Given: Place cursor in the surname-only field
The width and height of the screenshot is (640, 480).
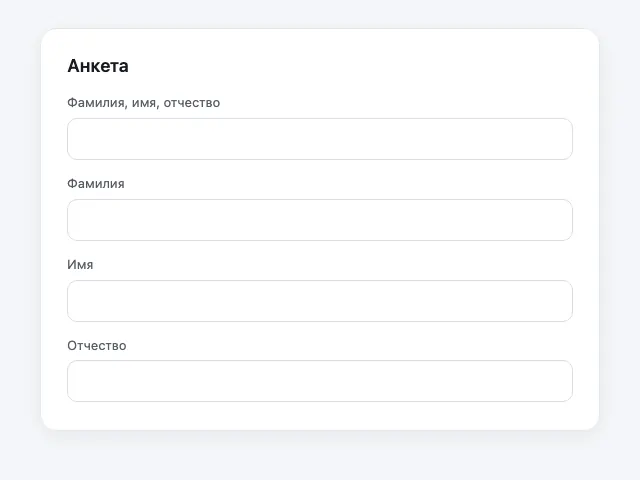Looking at the screenshot, I should 320,220.
